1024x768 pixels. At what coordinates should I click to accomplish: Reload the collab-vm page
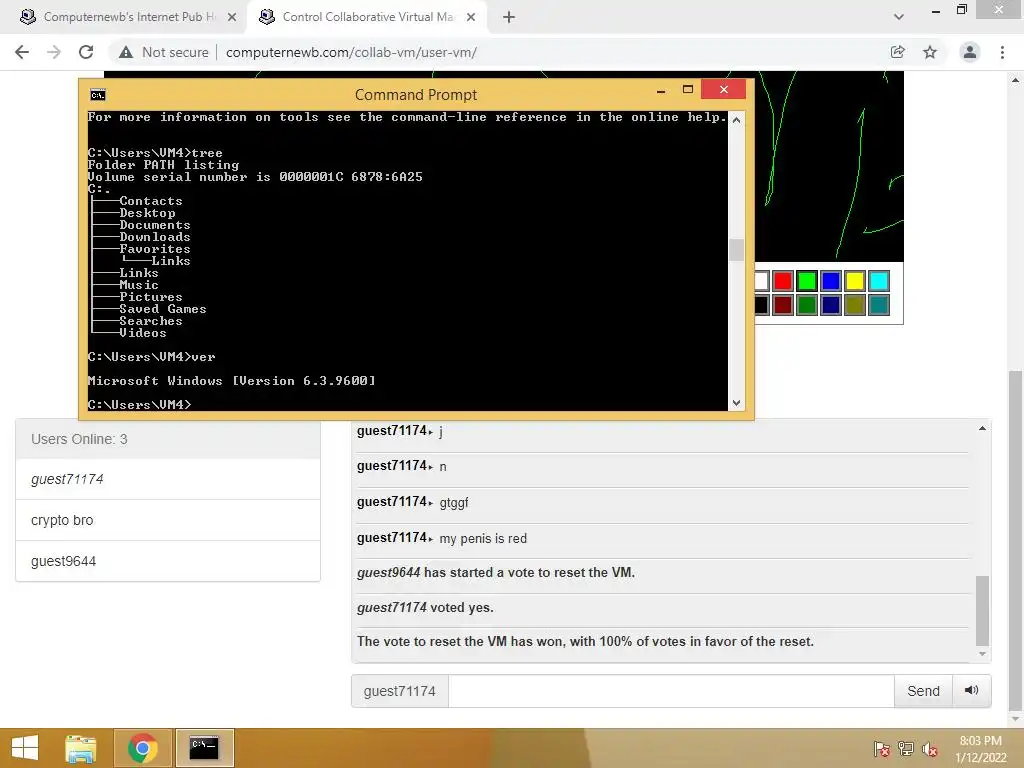coord(86,52)
